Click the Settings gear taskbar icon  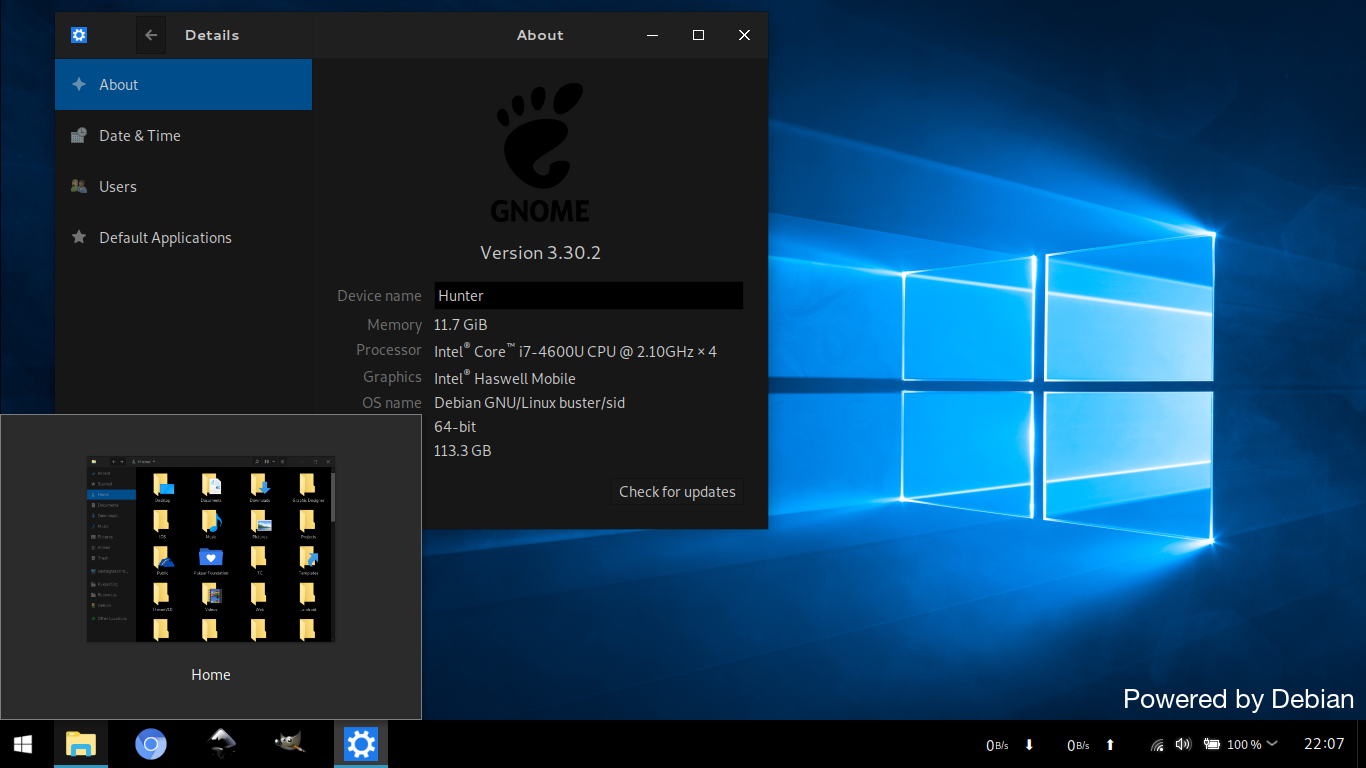(361, 744)
